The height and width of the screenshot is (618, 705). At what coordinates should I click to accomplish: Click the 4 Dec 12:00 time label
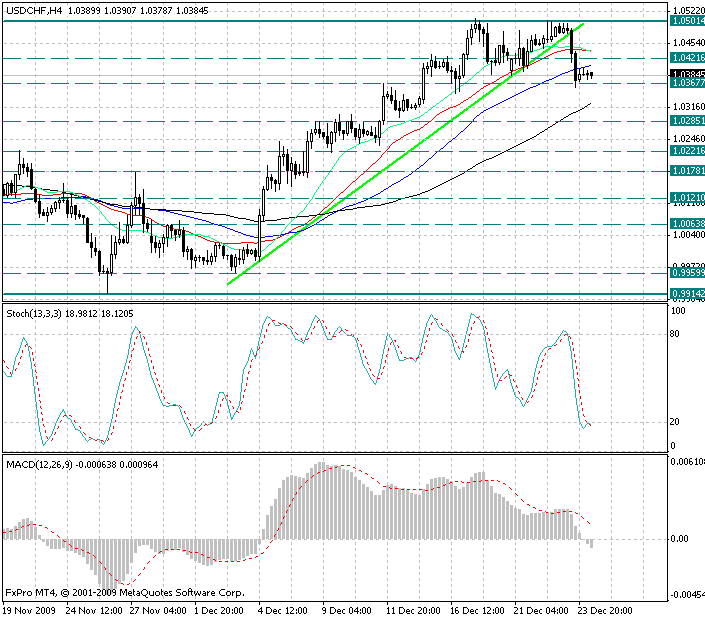[283, 611]
